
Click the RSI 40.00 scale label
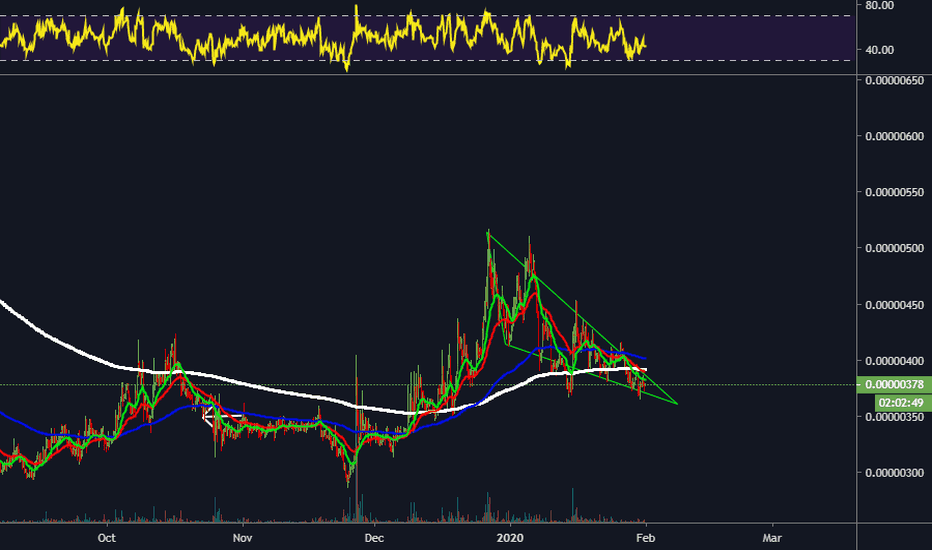(x=880, y=50)
